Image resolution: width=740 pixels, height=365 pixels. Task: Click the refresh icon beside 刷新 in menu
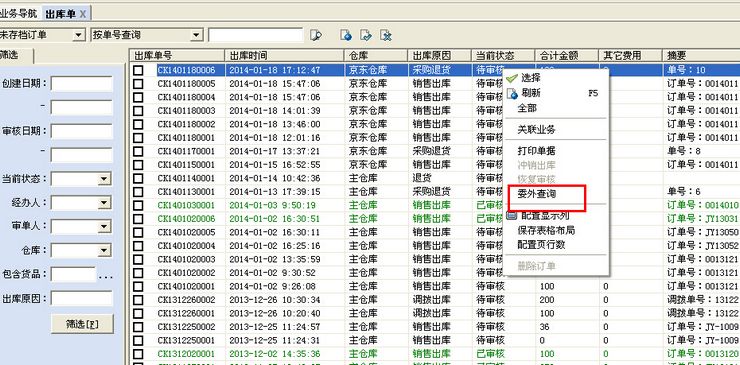tap(512, 93)
